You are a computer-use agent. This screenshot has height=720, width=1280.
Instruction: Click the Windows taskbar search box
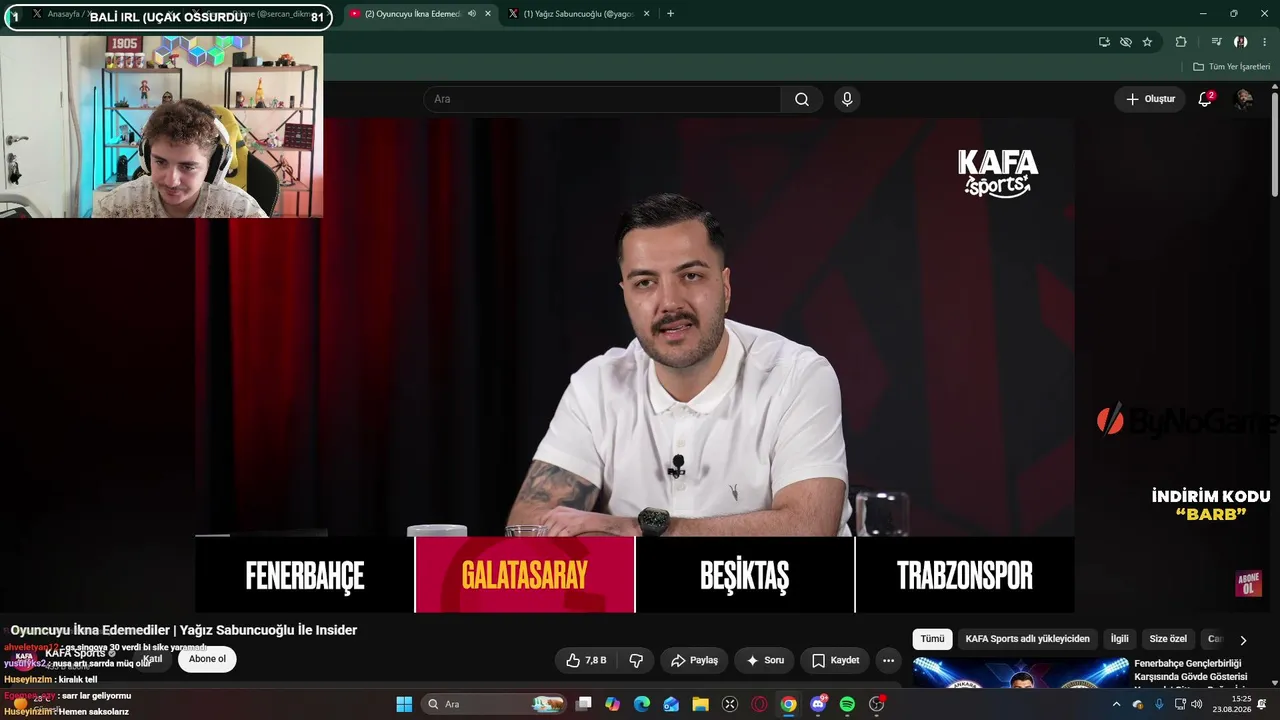pyautogui.click(x=492, y=704)
